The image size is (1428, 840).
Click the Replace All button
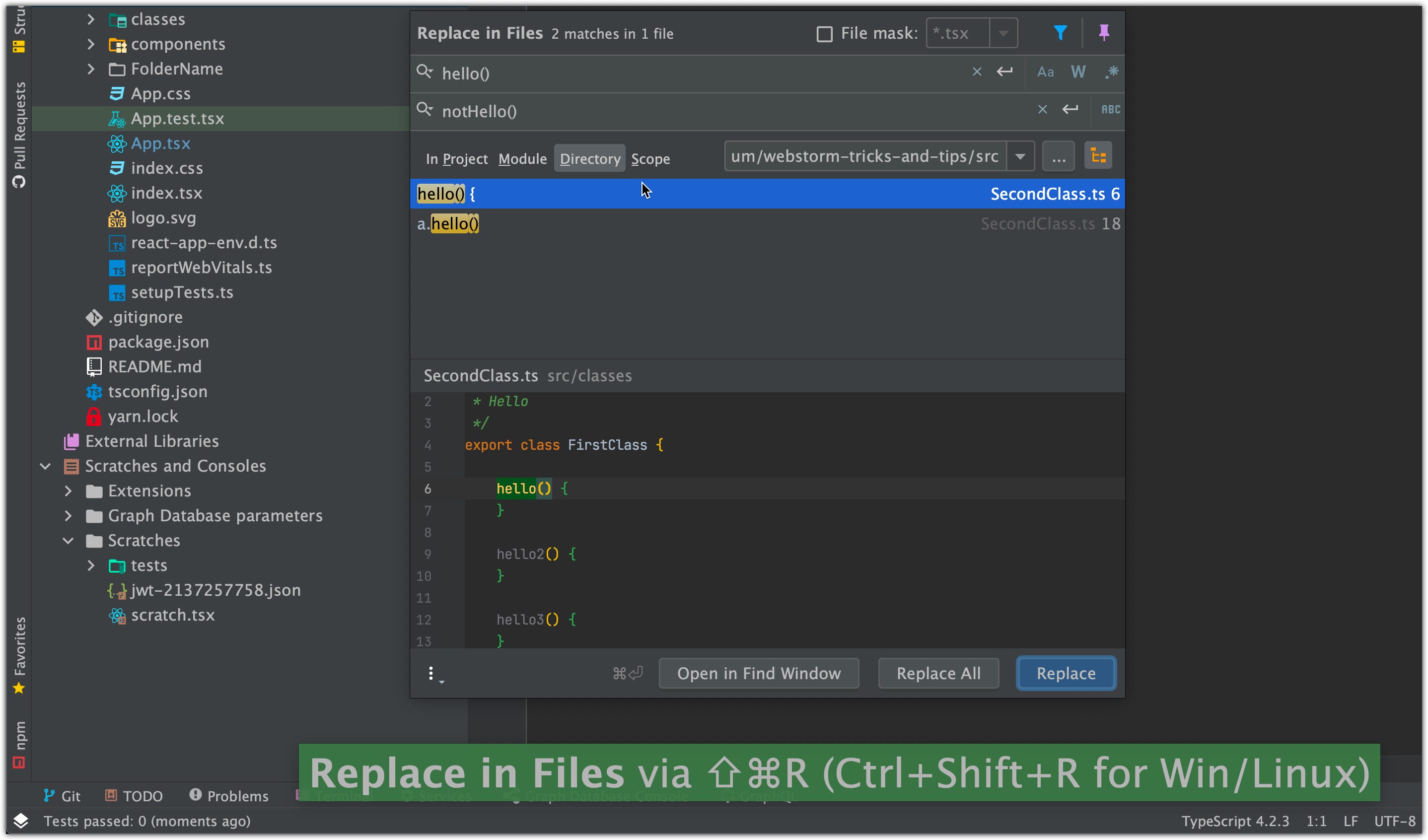[x=938, y=673]
